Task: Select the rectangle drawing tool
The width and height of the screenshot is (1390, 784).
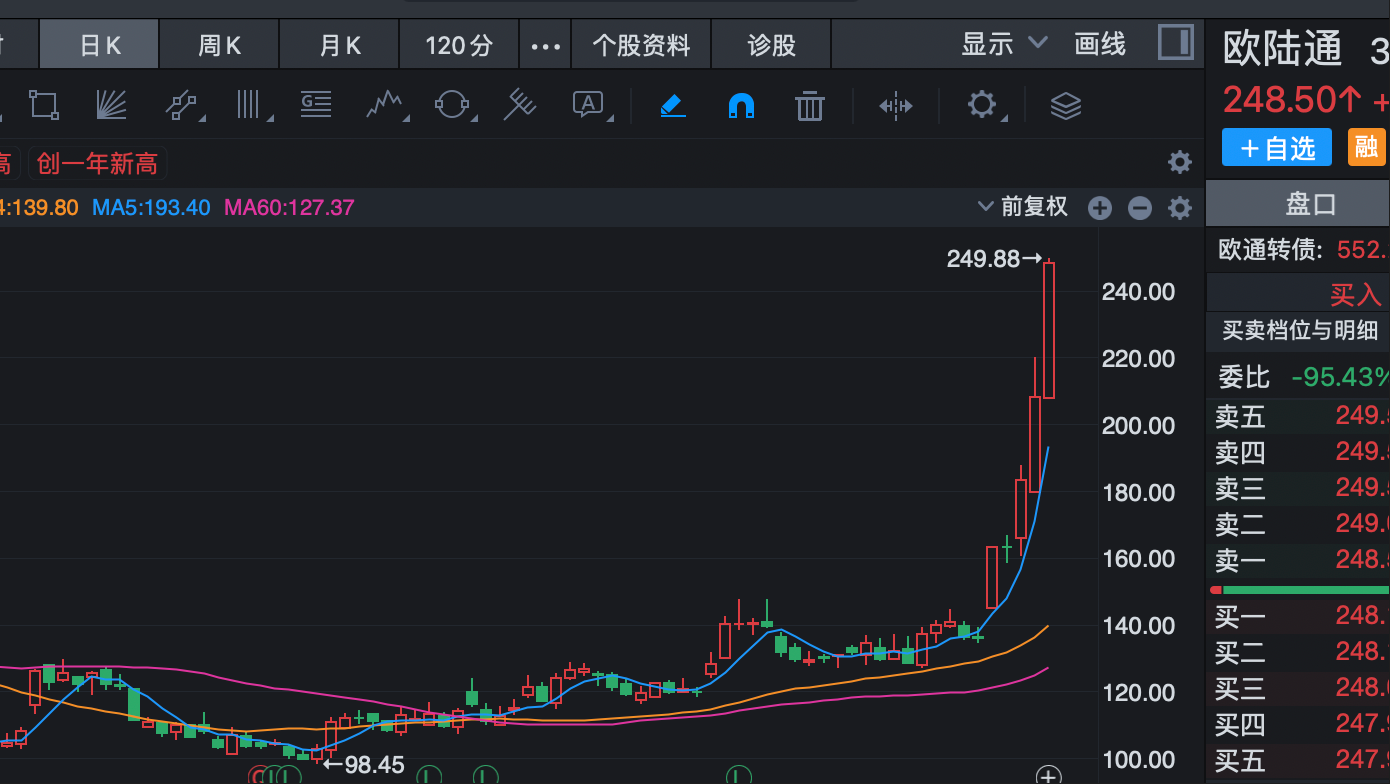Action: (43, 104)
